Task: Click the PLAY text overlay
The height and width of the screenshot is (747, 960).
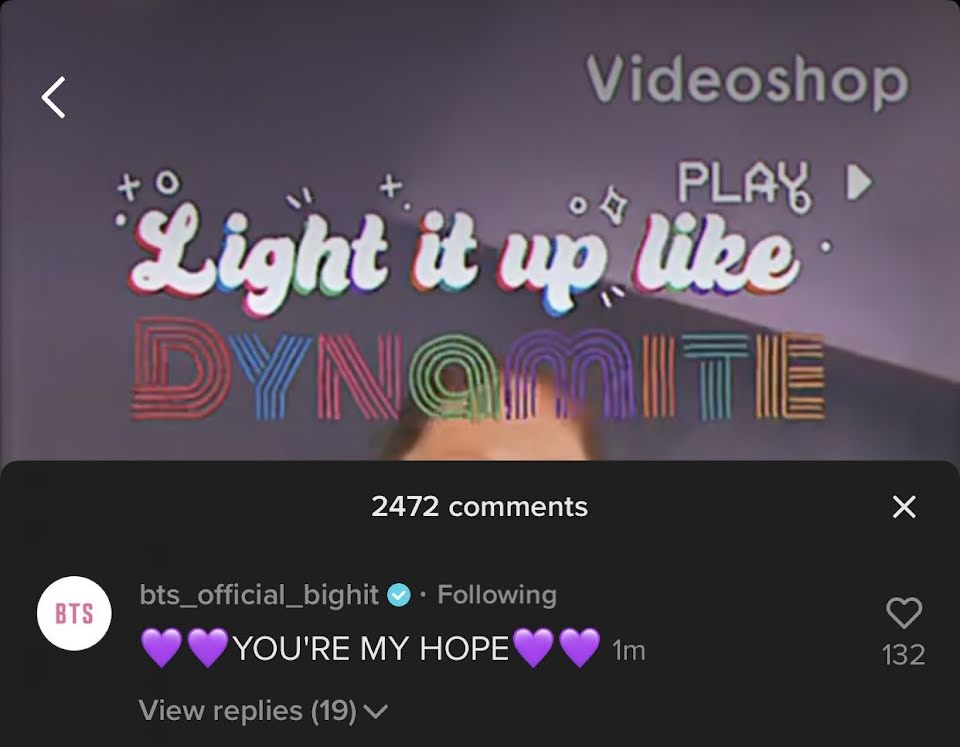Action: tap(744, 184)
